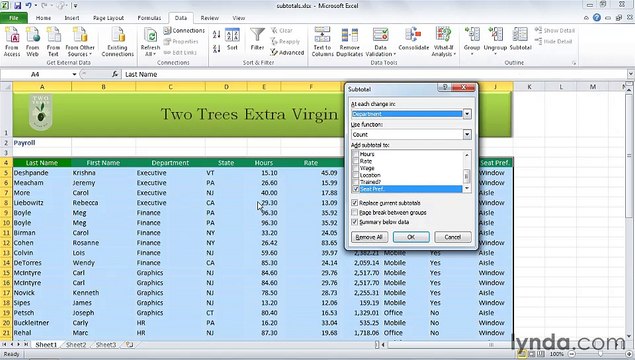The width and height of the screenshot is (635, 360).
Task: Save the workbook from quick access toolbar
Action: [x=17, y=6]
